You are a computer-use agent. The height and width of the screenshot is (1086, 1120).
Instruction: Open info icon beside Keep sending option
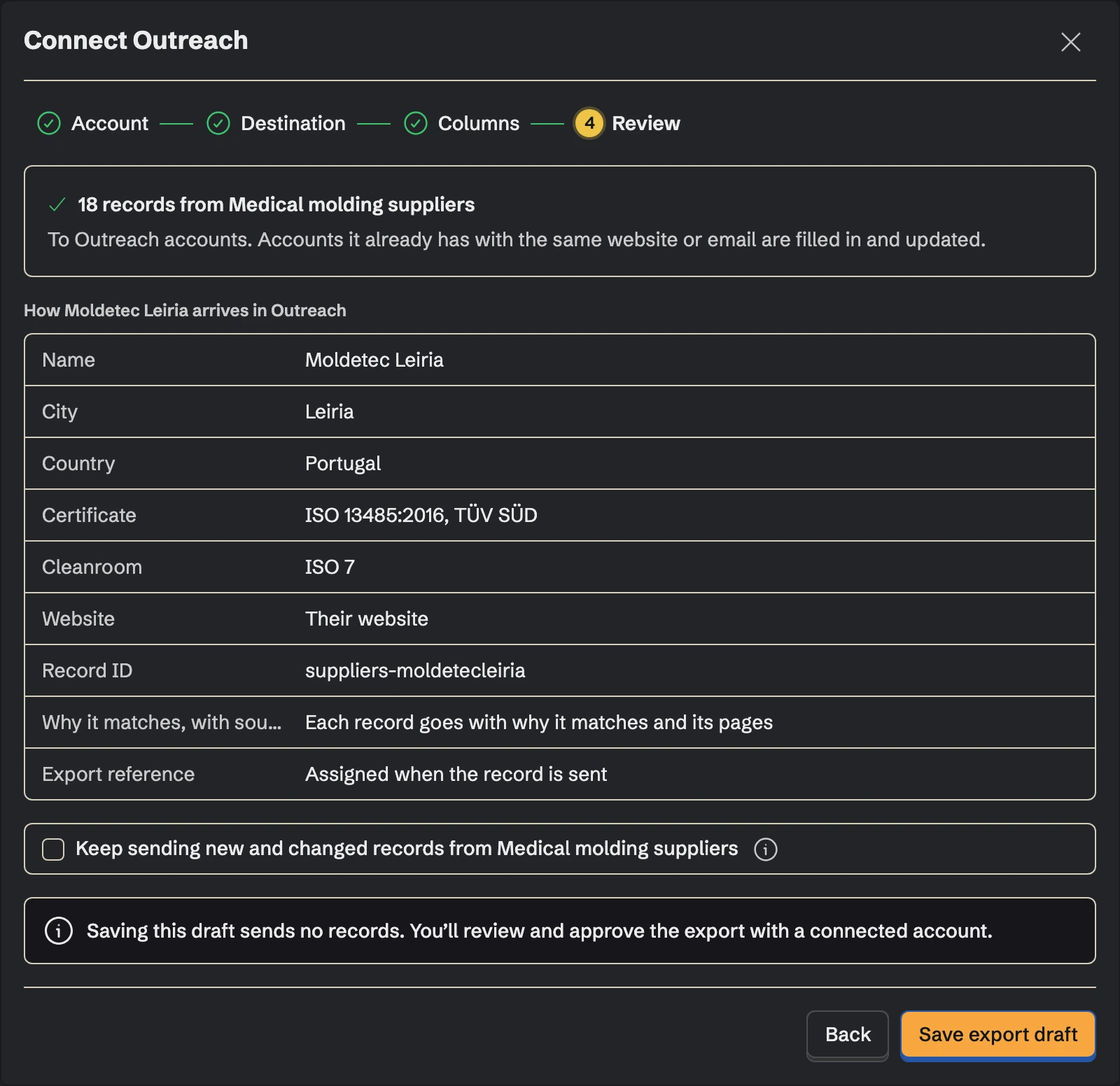[x=765, y=849]
